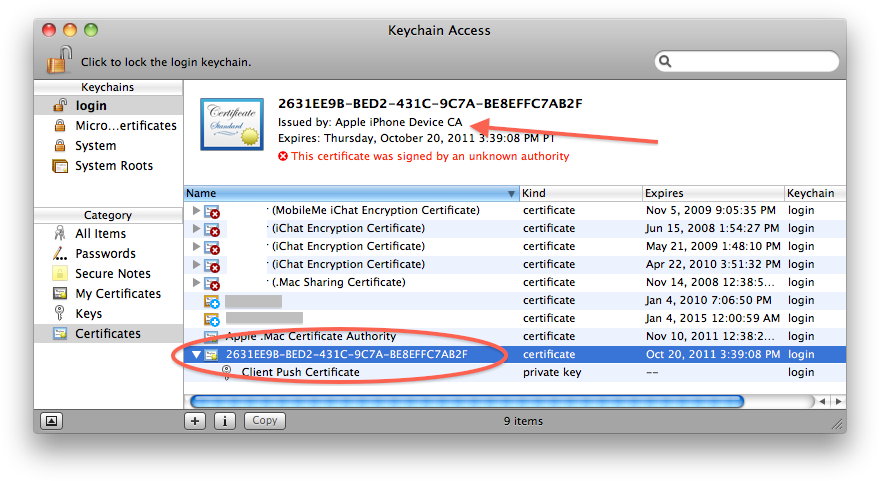This screenshot has height=481, width=879.
Task: Click certificate icon of row expiring Jan 4, 2010
Action: tap(212, 302)
